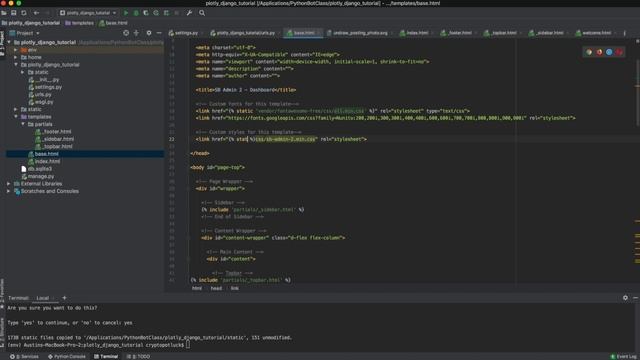Viewport: 640px width, 360px height.
Task: Open preview in Firefox browser icon
Action: pos(599,52)
